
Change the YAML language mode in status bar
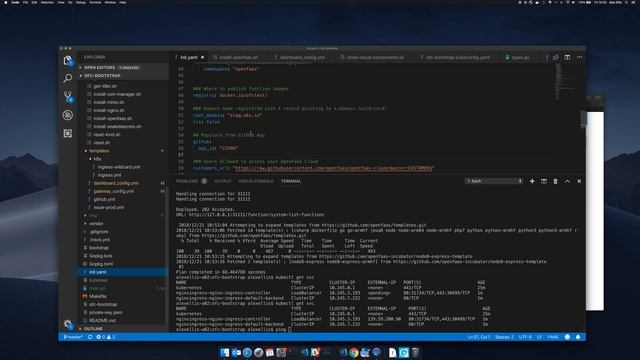click(553, 337)
